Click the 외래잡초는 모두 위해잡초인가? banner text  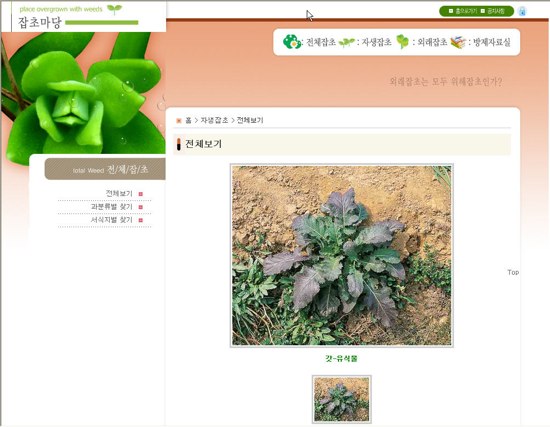[x=445, y=82]
